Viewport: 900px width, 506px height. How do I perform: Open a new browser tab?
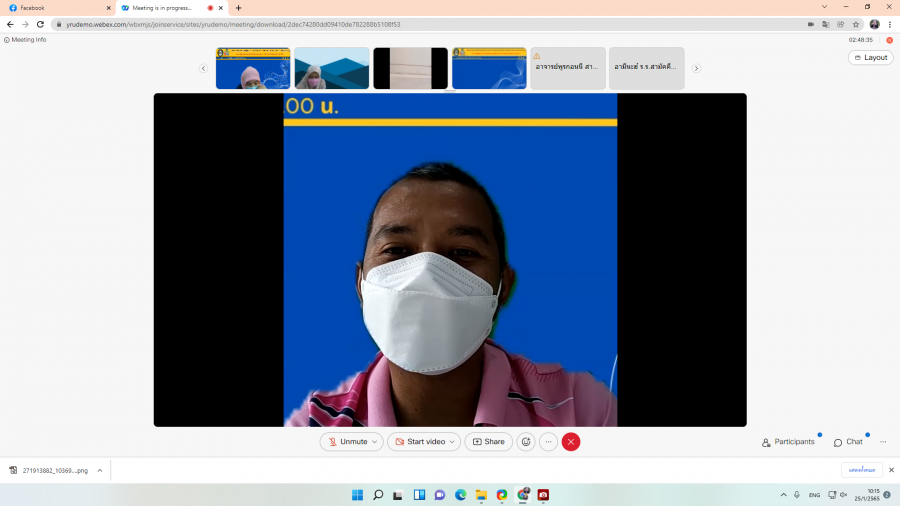click(x=238, y=7)
